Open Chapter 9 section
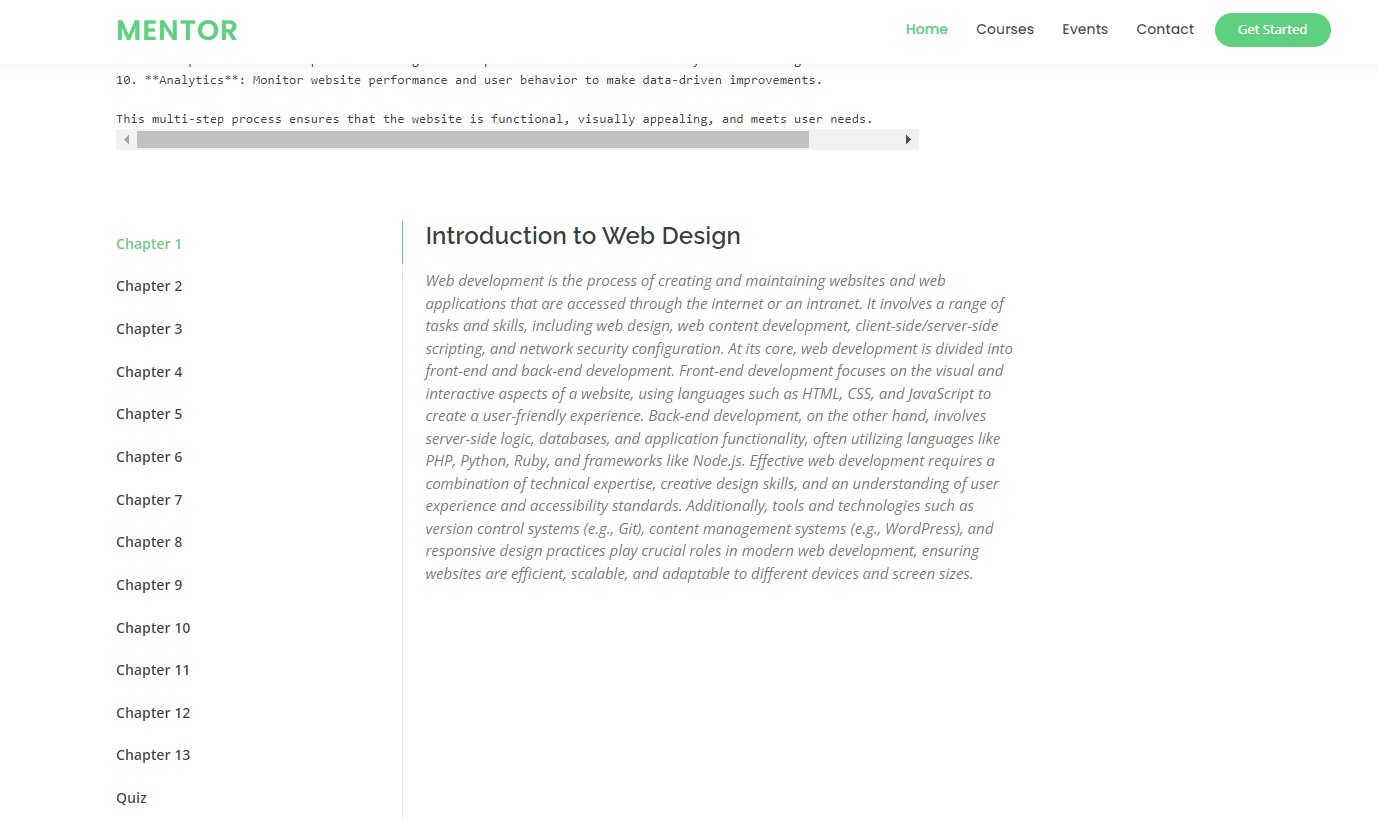Image resolution: width=1378 pixels, height=833 pixels. 149,585
